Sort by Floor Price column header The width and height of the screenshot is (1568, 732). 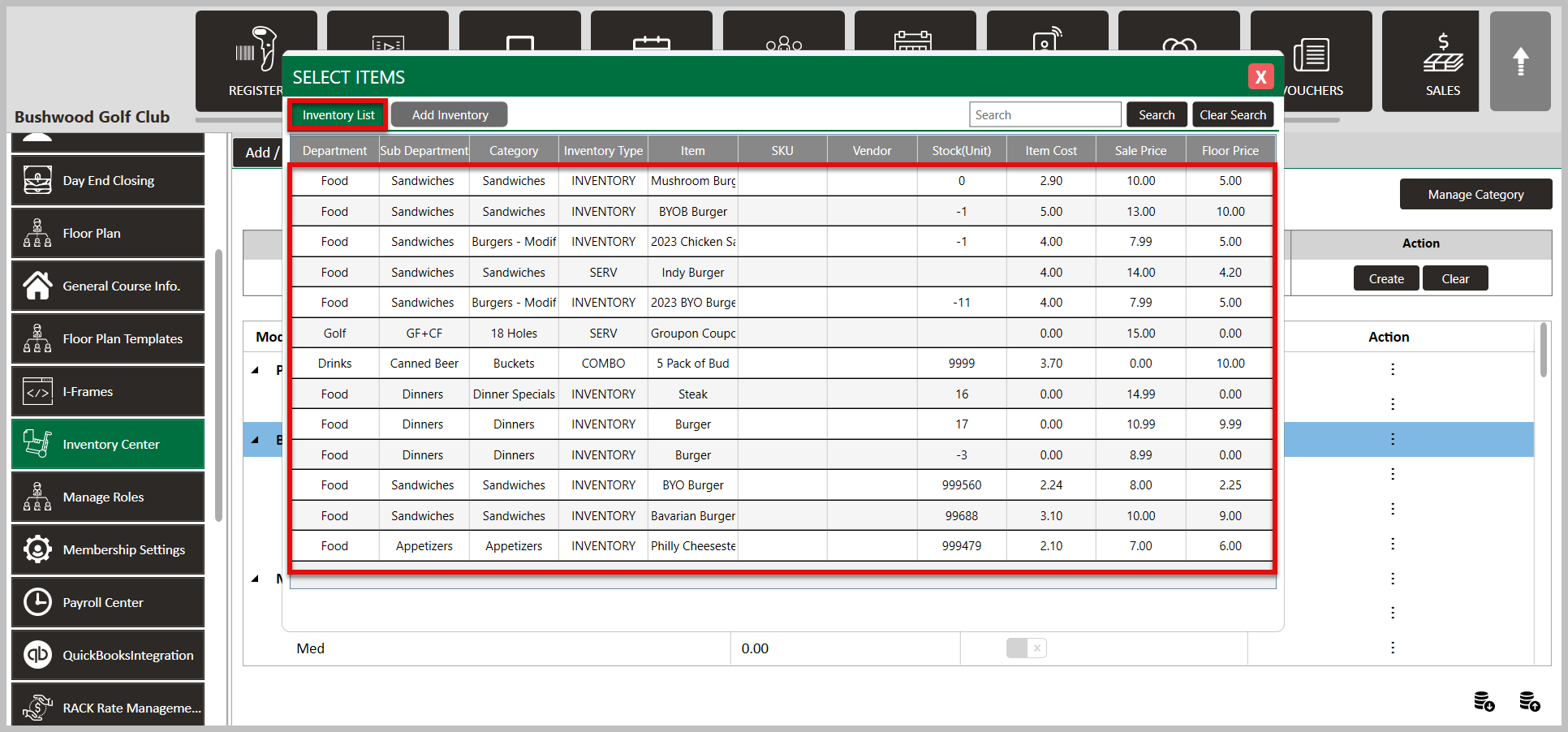[x=1230, y=151]
